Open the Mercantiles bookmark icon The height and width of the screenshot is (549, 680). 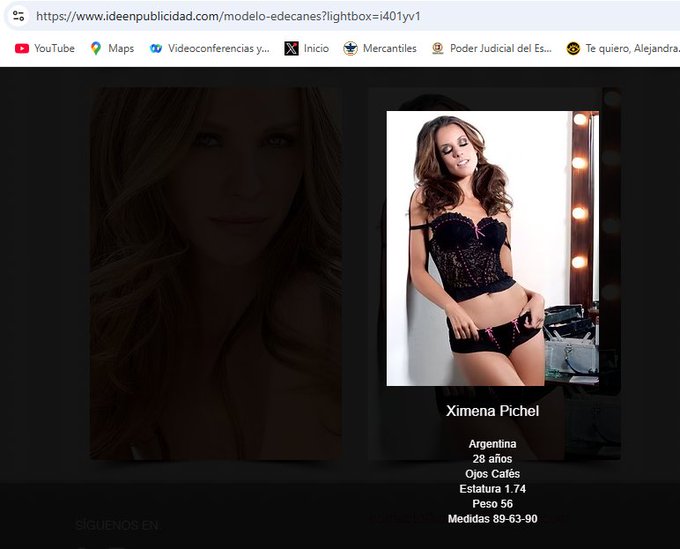(x=350, y=49)
